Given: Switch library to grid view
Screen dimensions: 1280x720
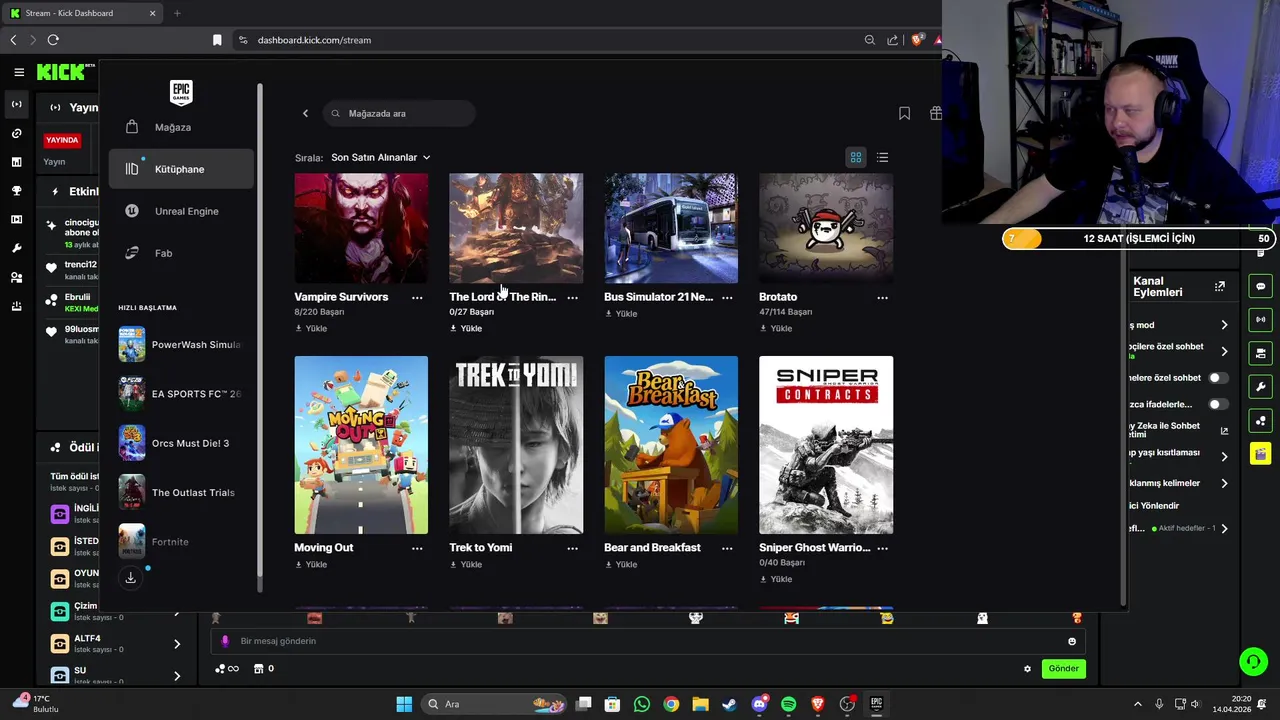Looking at the screenshot, I should (x=856, y=157).
